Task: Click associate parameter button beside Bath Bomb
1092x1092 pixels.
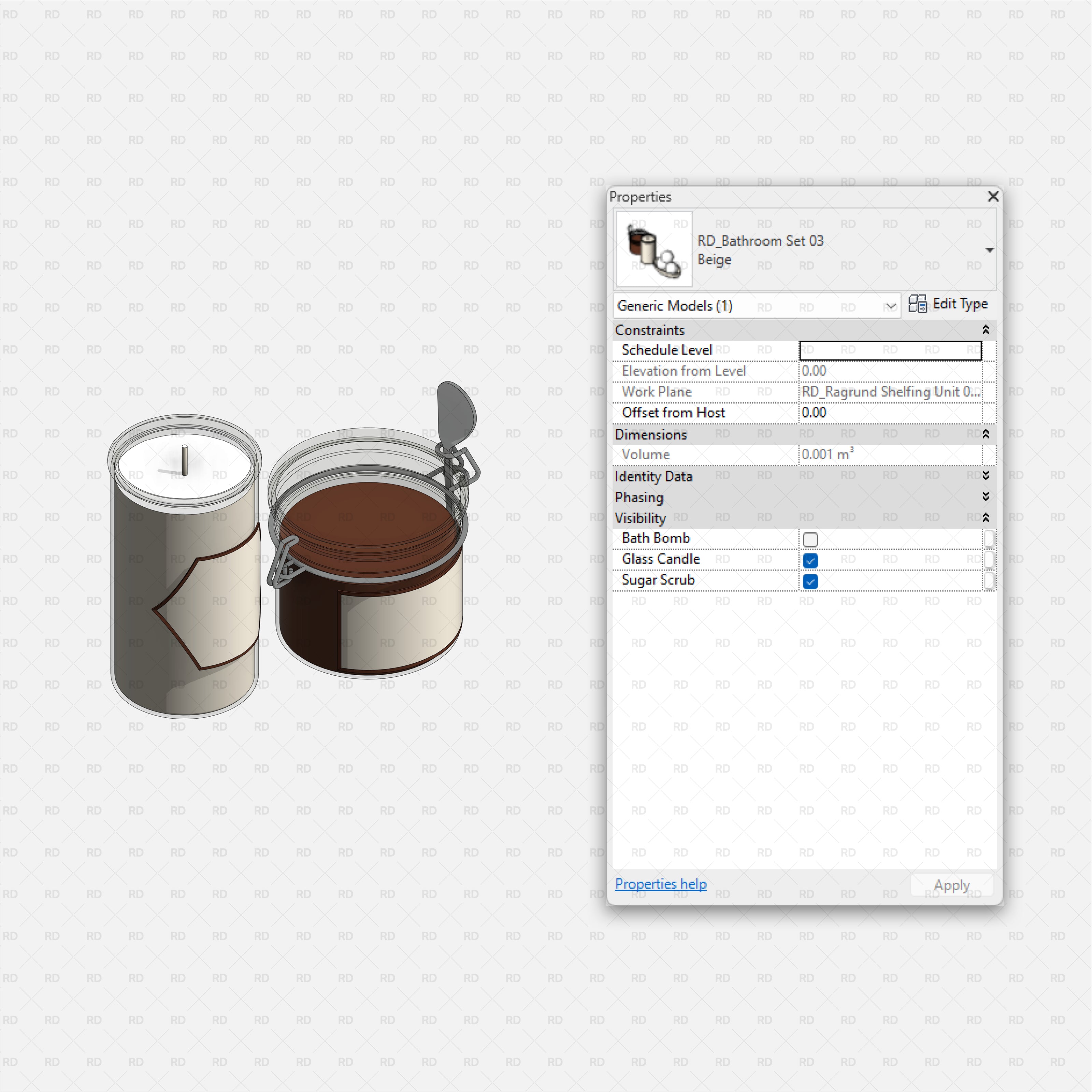Action: [989, 538]
